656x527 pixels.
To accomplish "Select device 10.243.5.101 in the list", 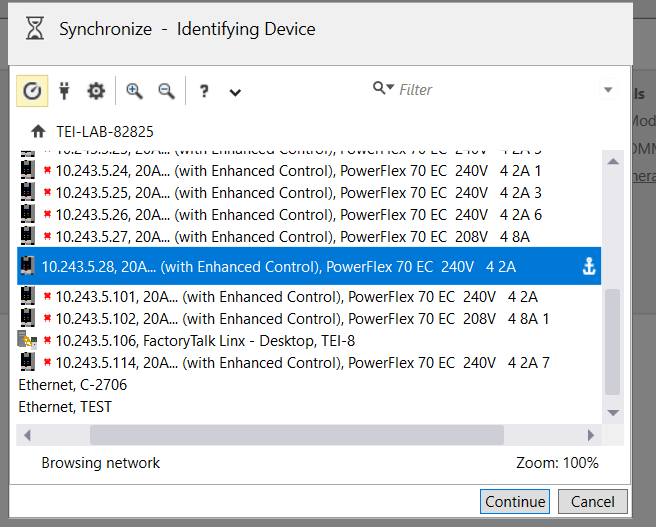I will point(295,296).
